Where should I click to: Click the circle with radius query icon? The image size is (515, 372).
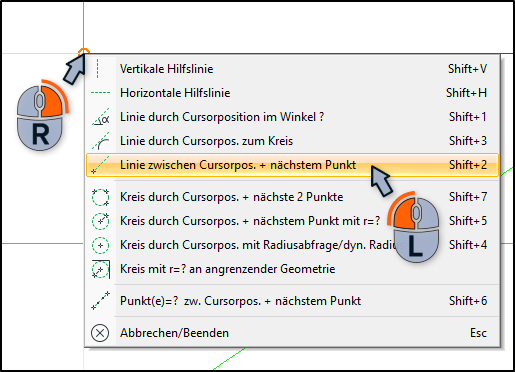100,245
